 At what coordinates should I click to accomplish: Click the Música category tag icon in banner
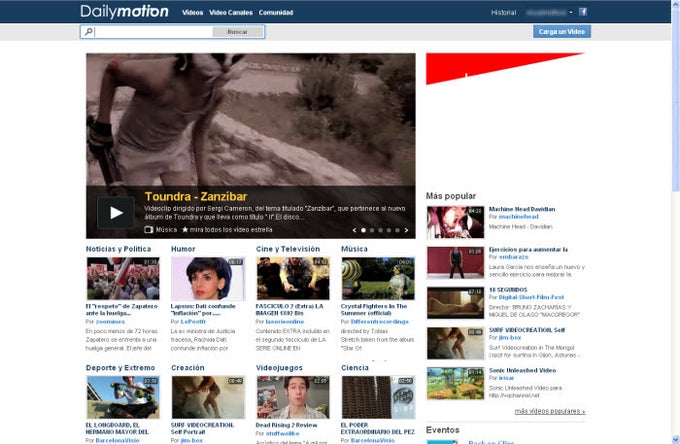(148, 229)
